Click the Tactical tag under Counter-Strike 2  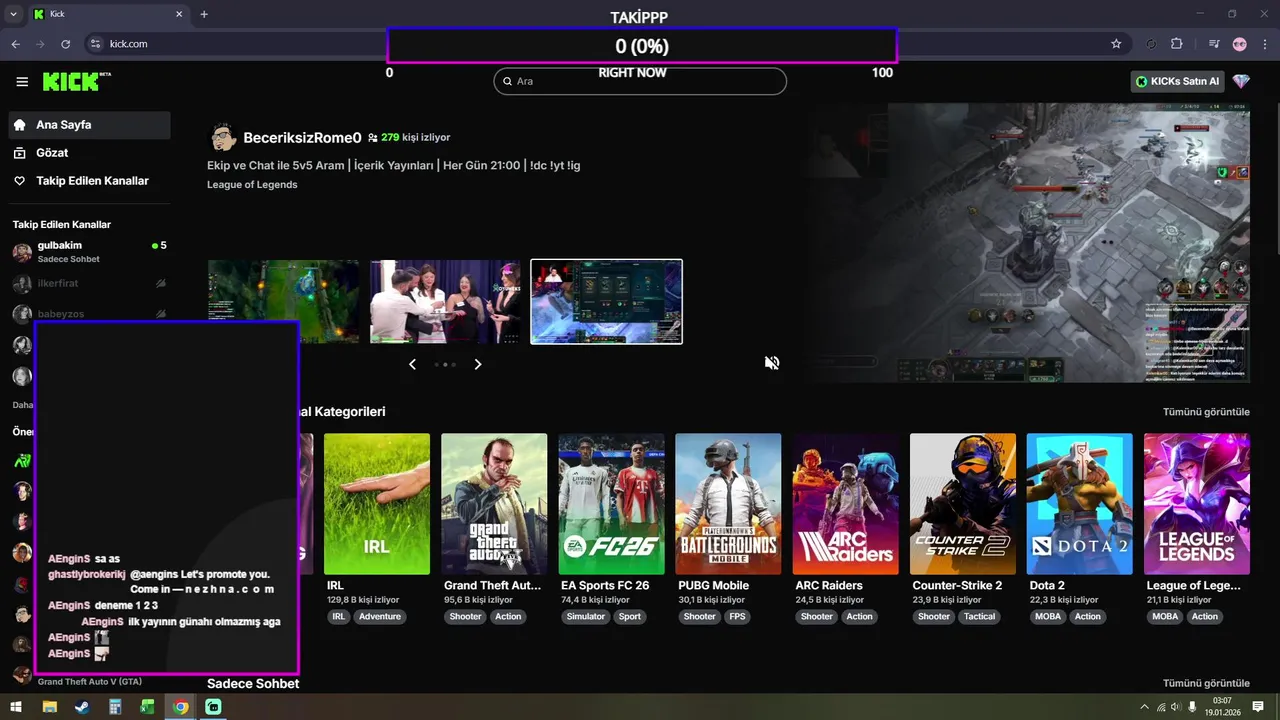pyautogui.click(x=980, y=617)
